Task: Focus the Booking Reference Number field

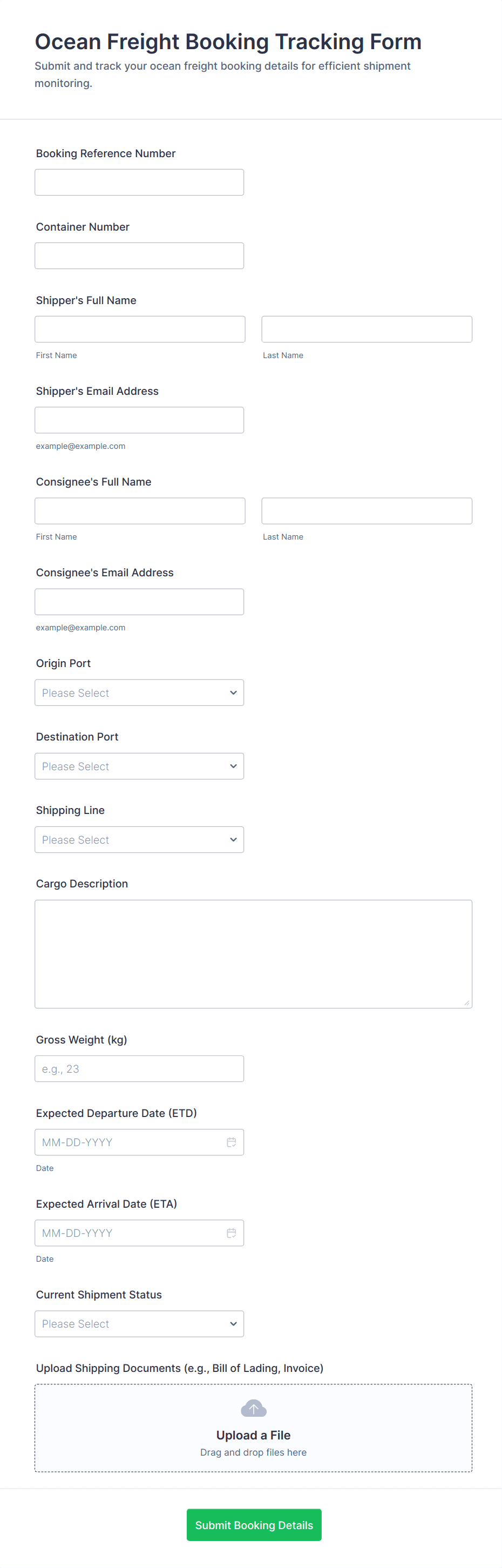Action: tap(139, 182)
